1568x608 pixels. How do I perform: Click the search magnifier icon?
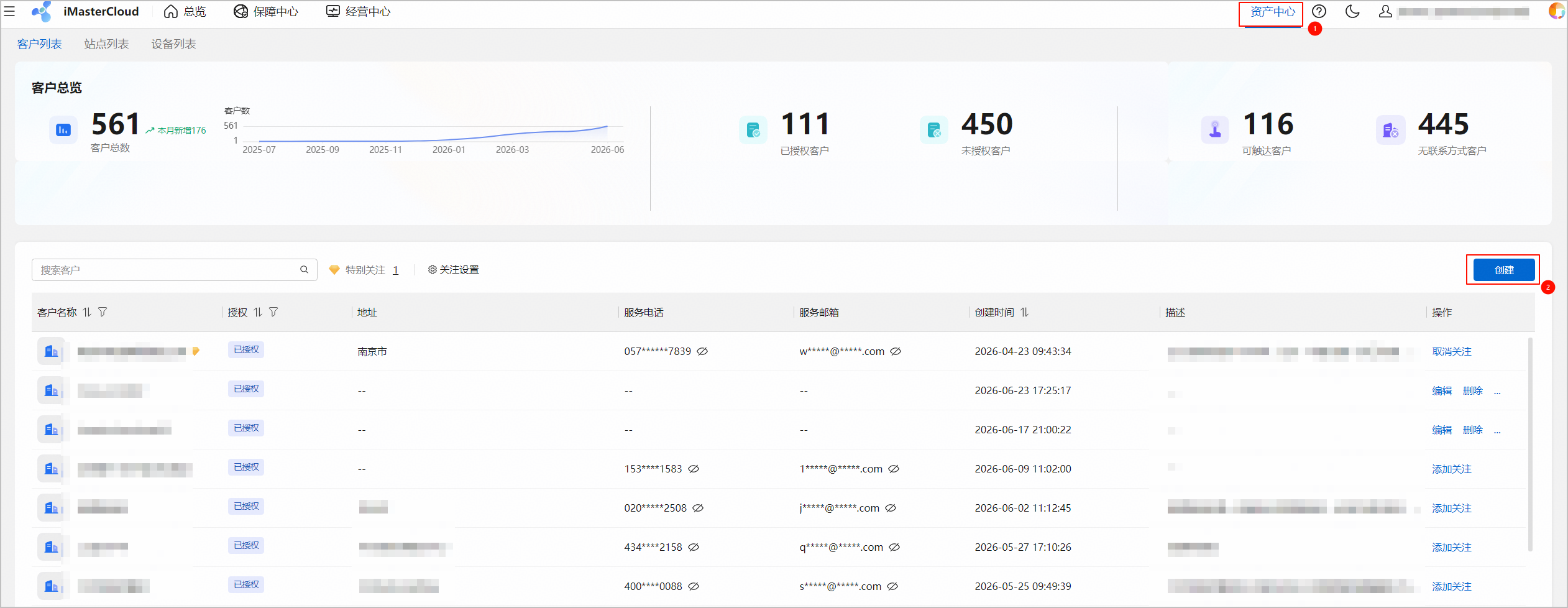(x=305, y=270)
